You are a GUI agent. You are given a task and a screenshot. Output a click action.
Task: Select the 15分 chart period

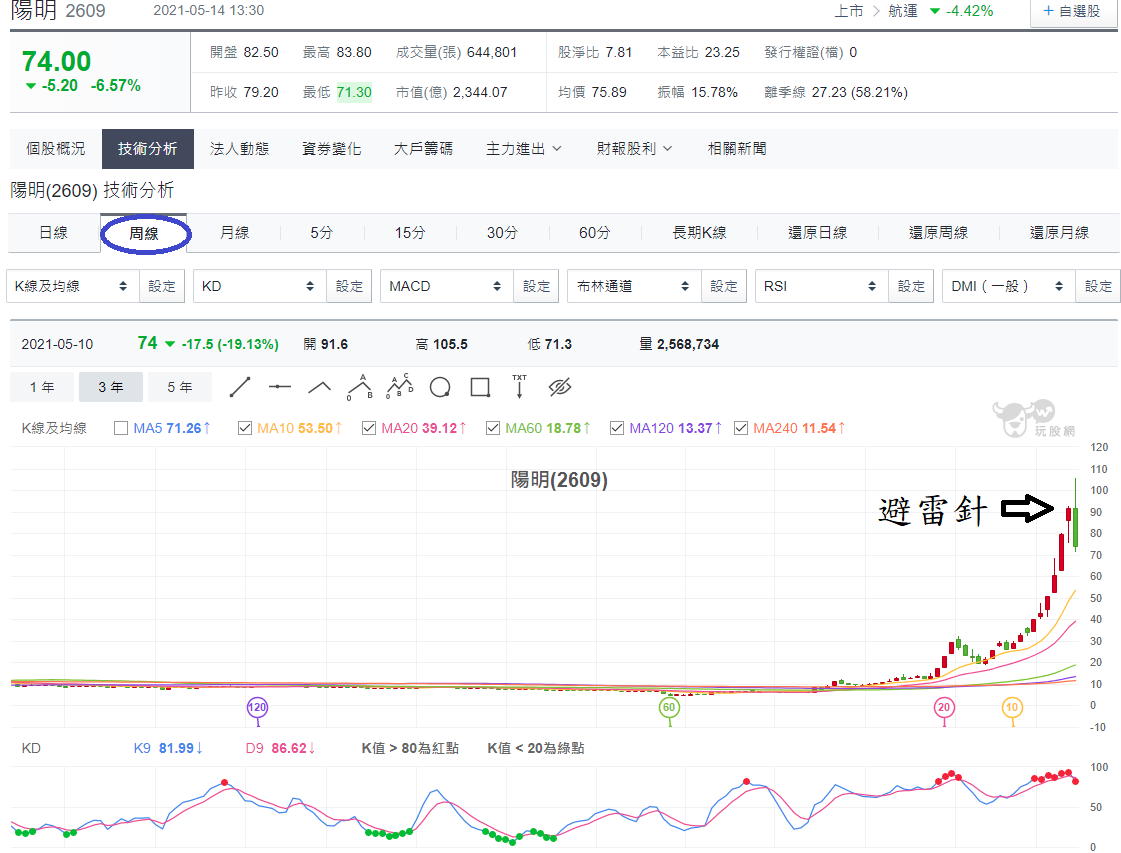coord(410,233)
